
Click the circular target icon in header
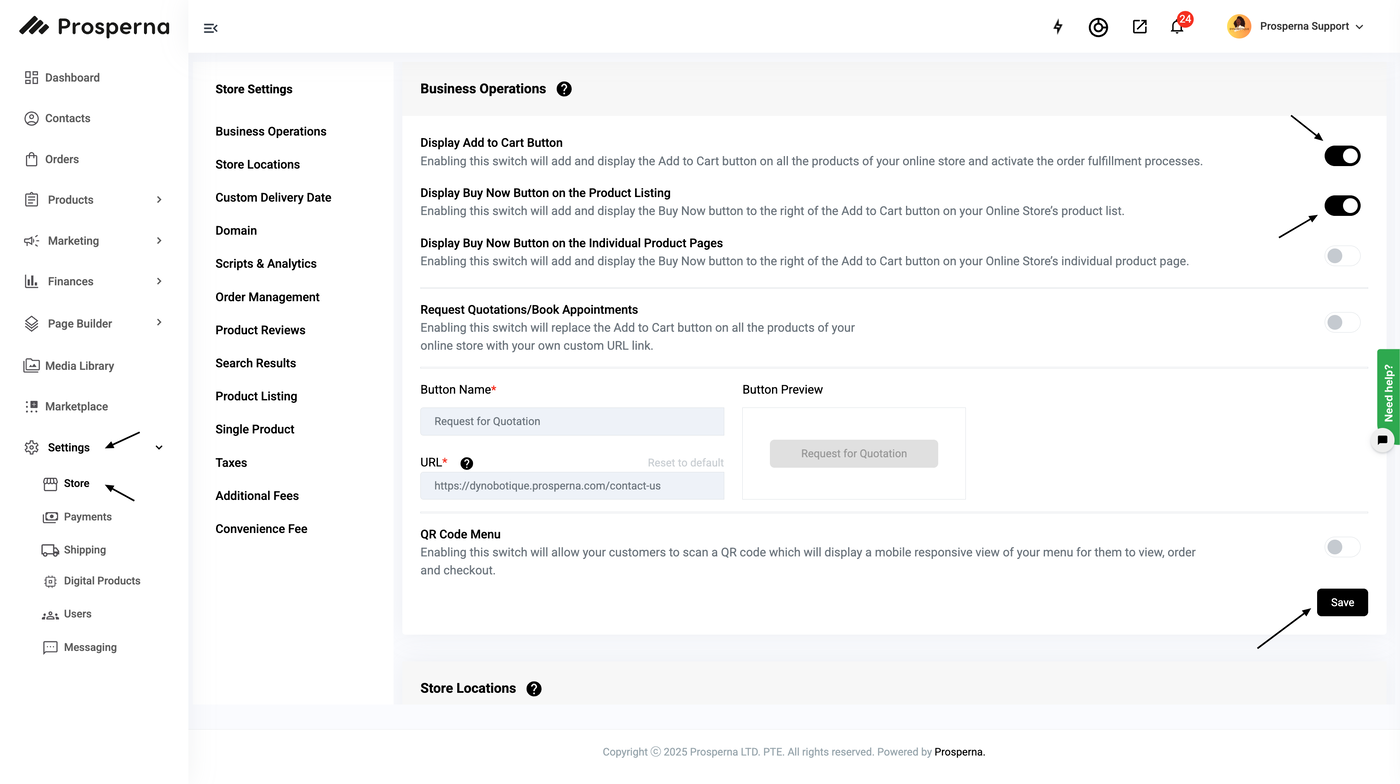click(1098, 27)
